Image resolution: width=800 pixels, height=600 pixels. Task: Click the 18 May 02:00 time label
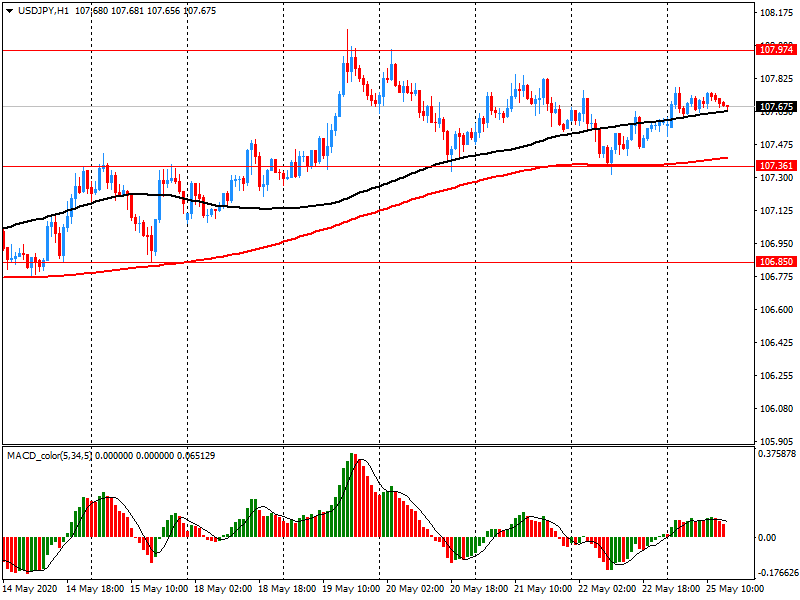tap(222, 589)
